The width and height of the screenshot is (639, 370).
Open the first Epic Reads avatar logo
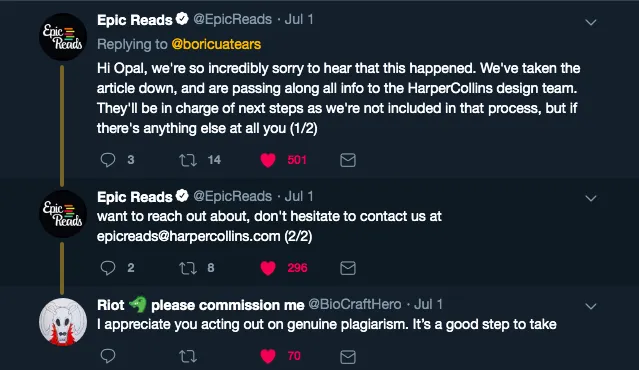[x=63, y=37]
